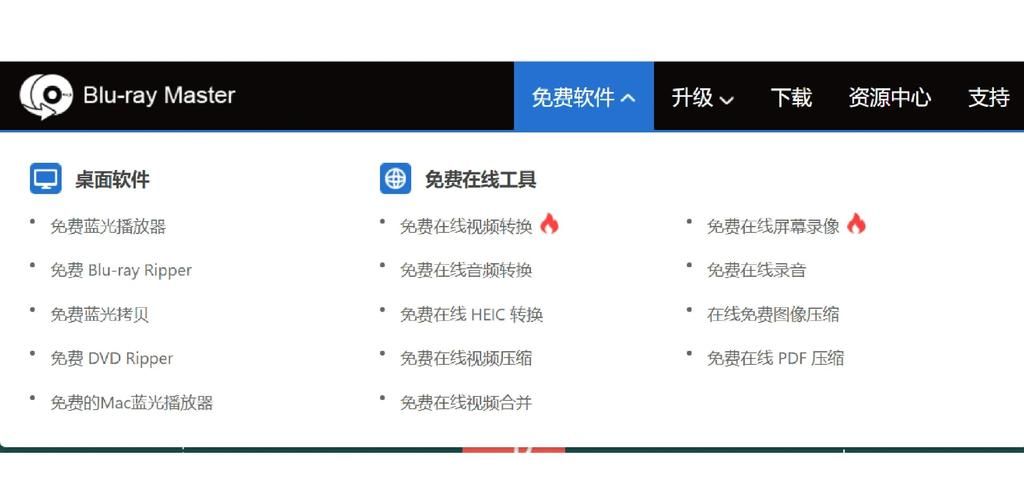Click the blue monitor icon beside 桌面软件
1024x500 pixels.
point(46,178)
